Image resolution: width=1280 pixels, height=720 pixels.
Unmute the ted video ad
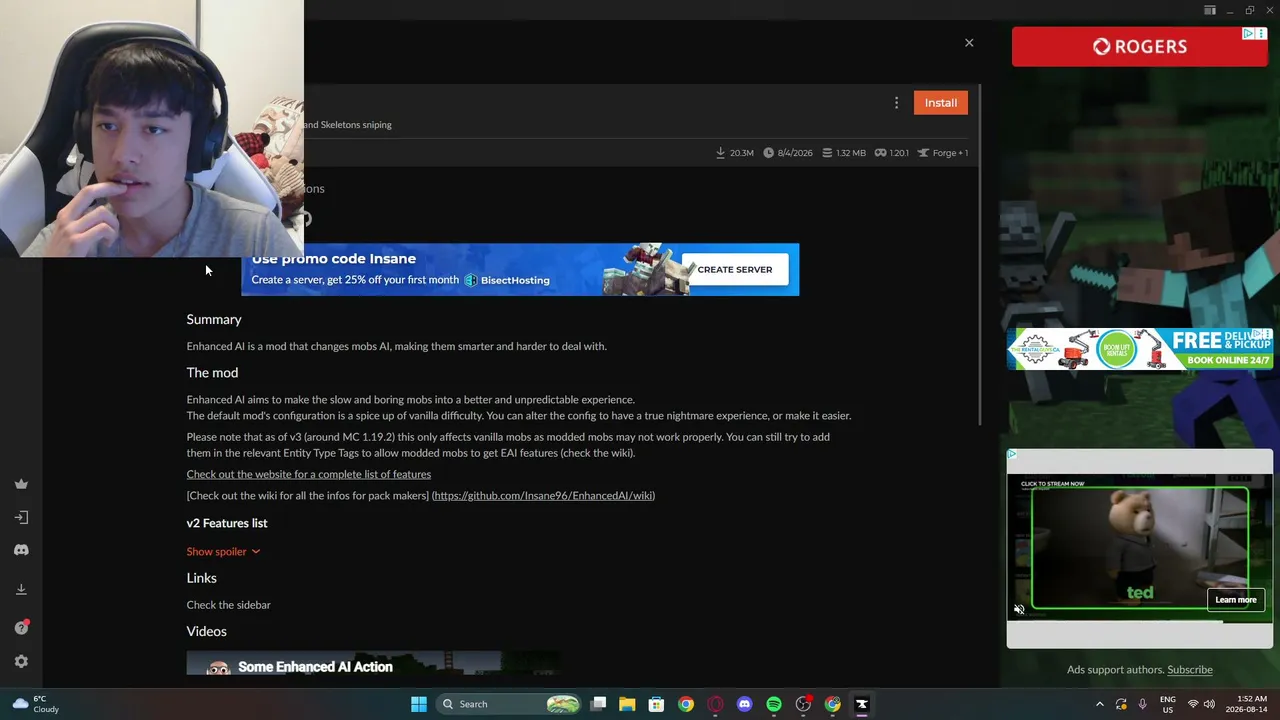(x=1019, y=609)
